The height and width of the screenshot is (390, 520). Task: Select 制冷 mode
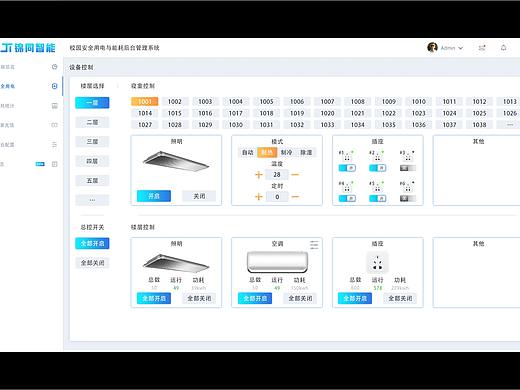(286, 153)
